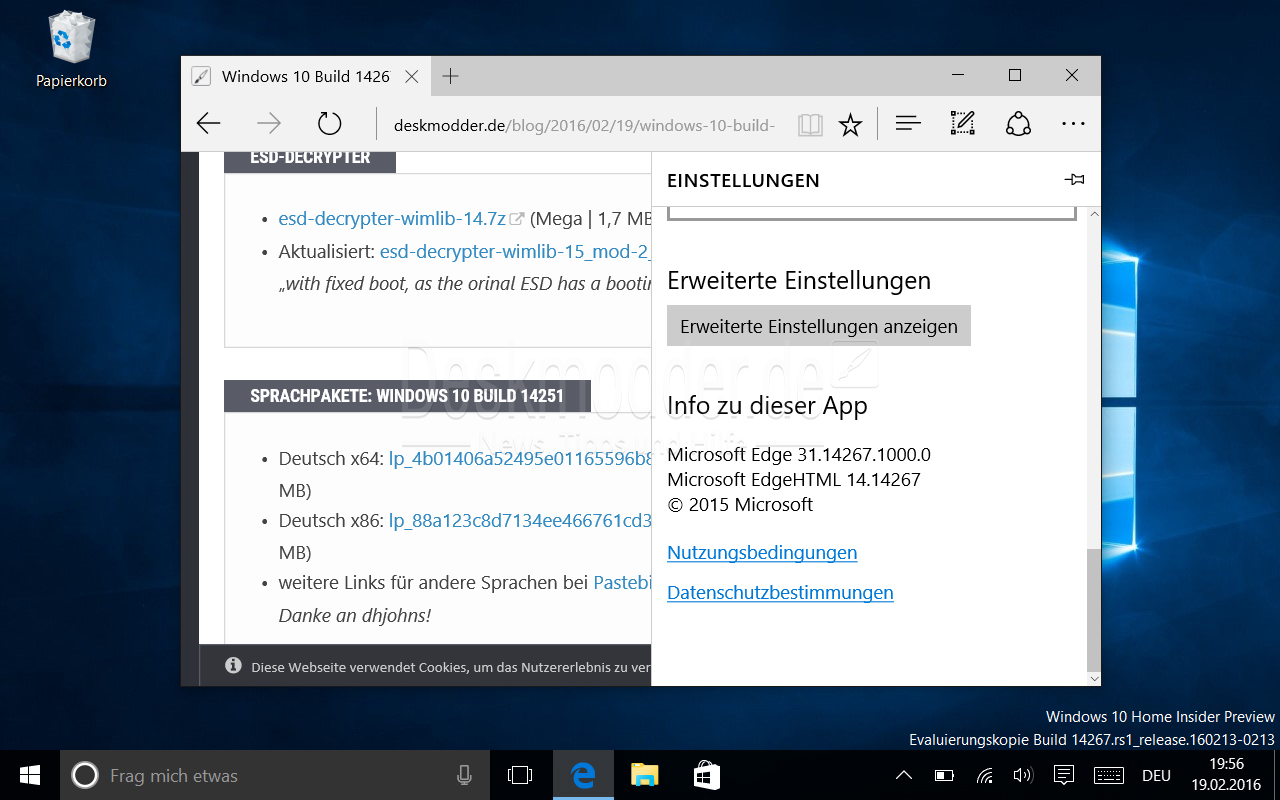Open the Share icon
Image resolution: width=1280 pixels, height=800 pixels.
1018,124
